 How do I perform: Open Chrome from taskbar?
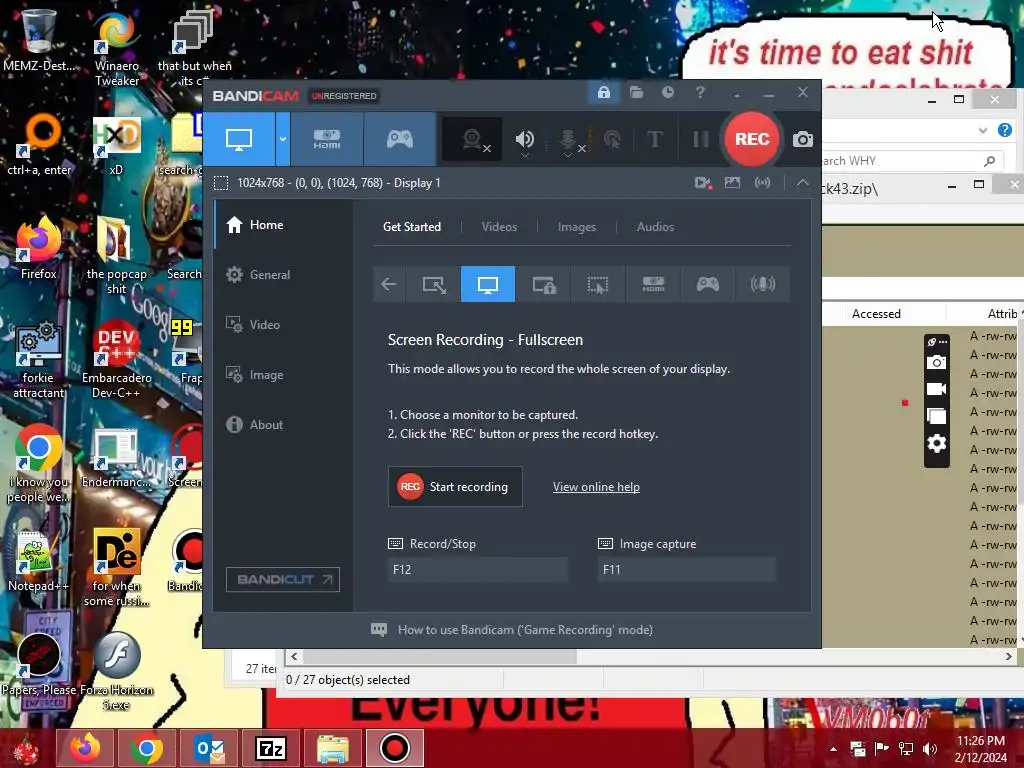(146, 748)
